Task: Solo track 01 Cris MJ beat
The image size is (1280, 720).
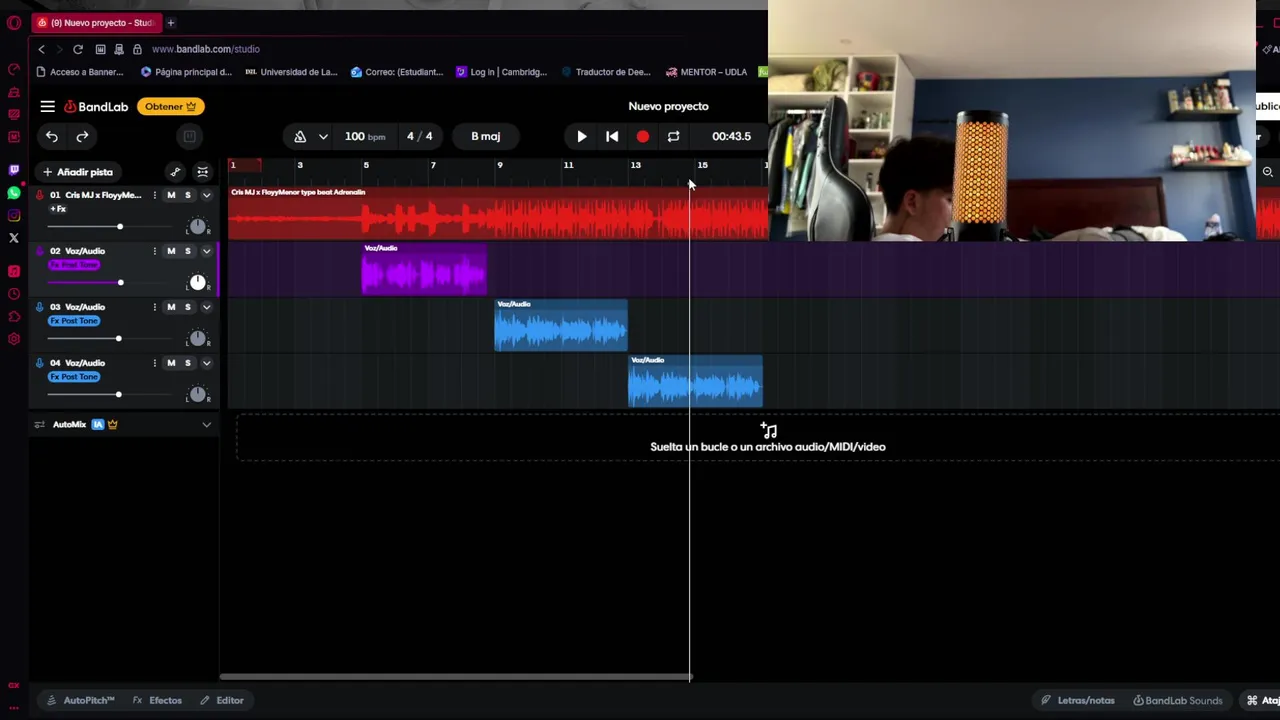Action: click(x=187, y=195)
